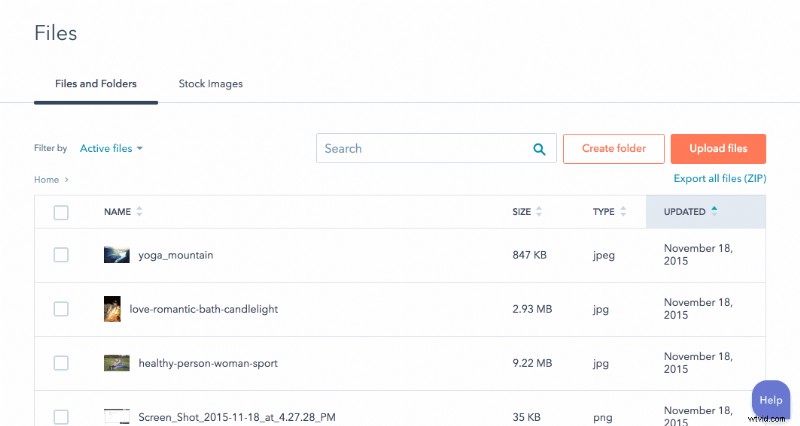Toggle Updated column sort arrow

click(x=714, y=212)
